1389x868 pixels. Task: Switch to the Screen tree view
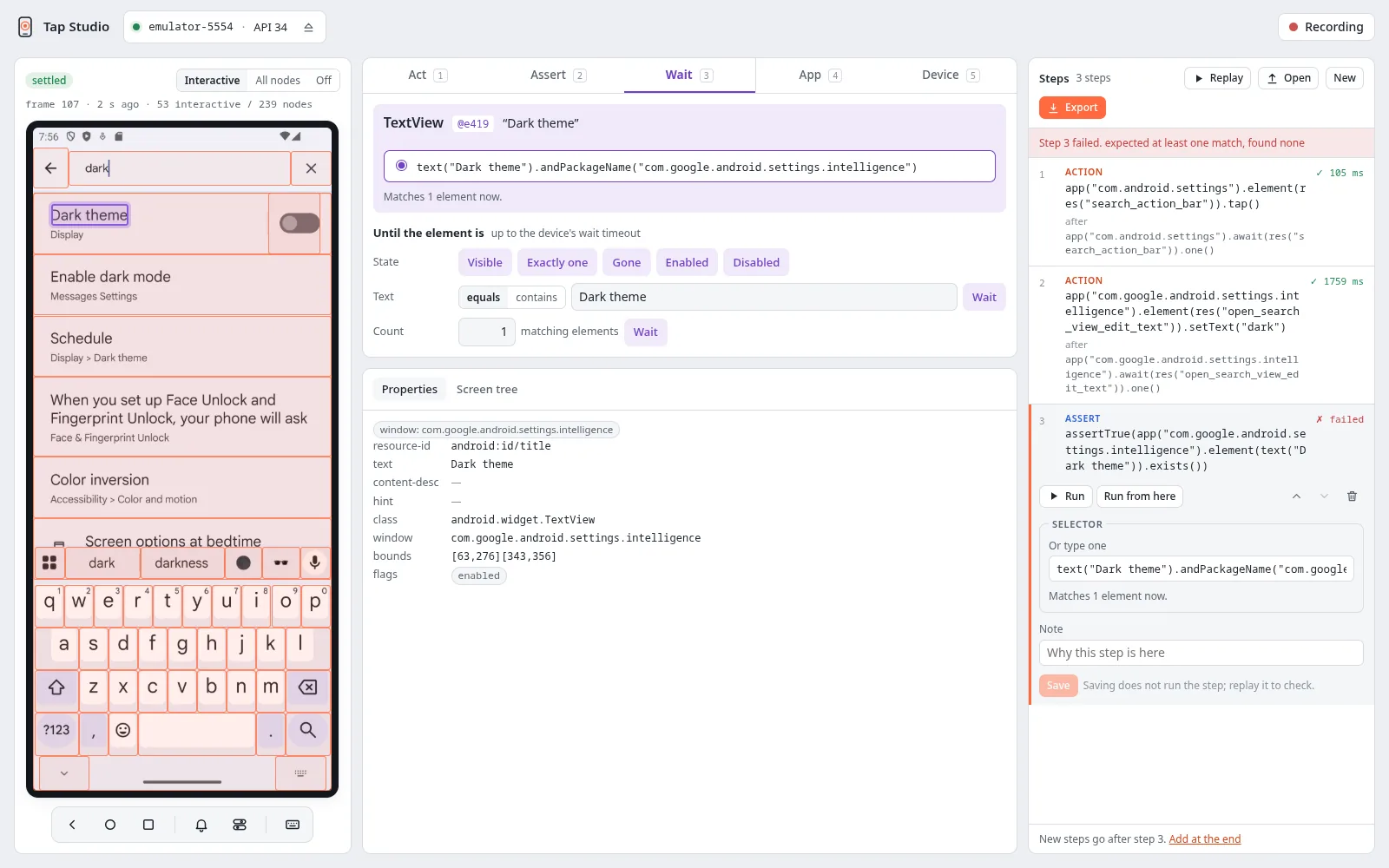click(487, 389)
